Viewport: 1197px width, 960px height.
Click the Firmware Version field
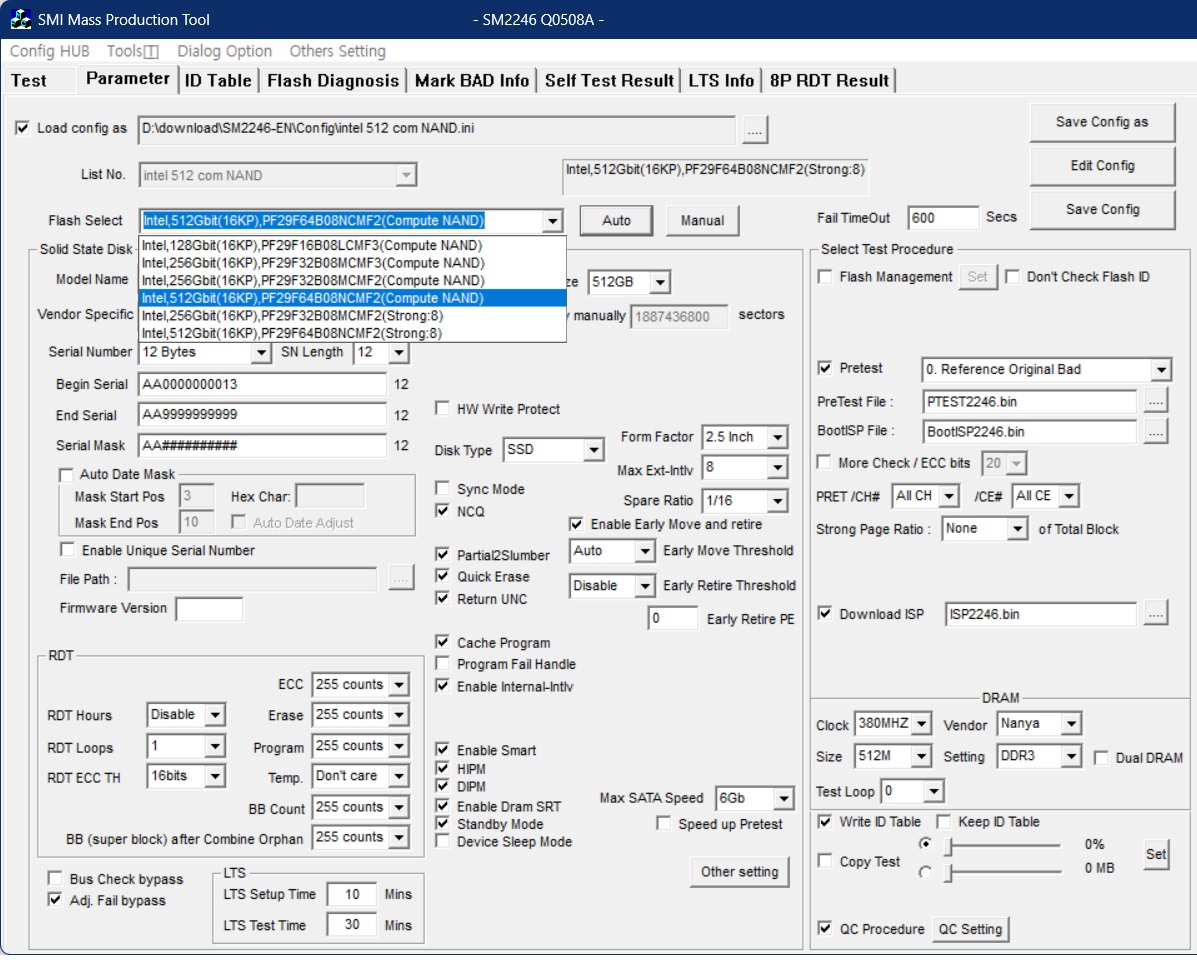[x=209, y=608]
